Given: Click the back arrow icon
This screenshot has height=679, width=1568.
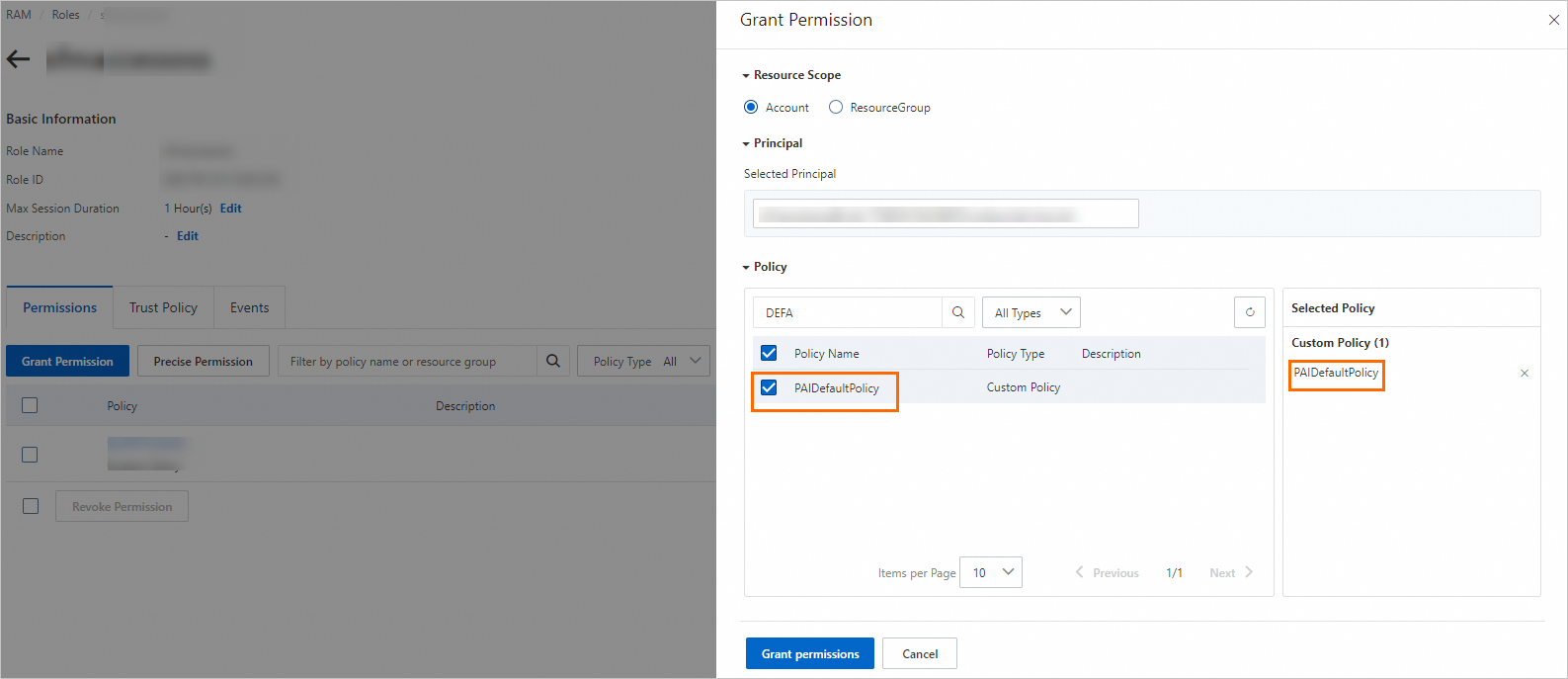Looking at the screenshot, I should 18,59.
